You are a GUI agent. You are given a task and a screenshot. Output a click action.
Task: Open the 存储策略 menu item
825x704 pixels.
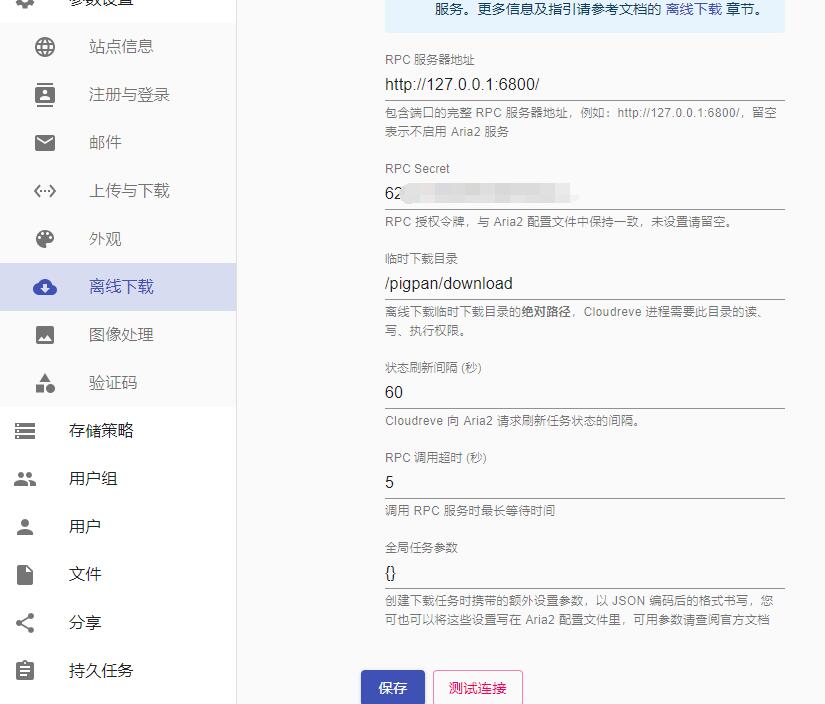click(100, 431)
